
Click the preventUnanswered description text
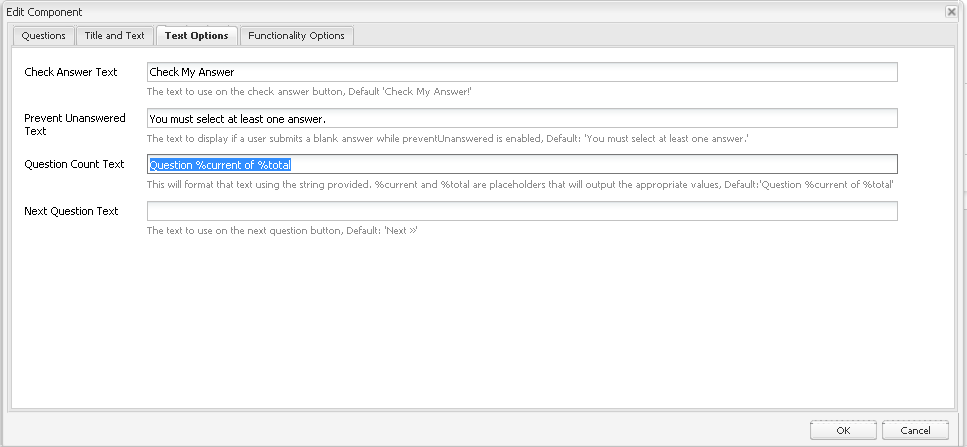click(448, 138)
